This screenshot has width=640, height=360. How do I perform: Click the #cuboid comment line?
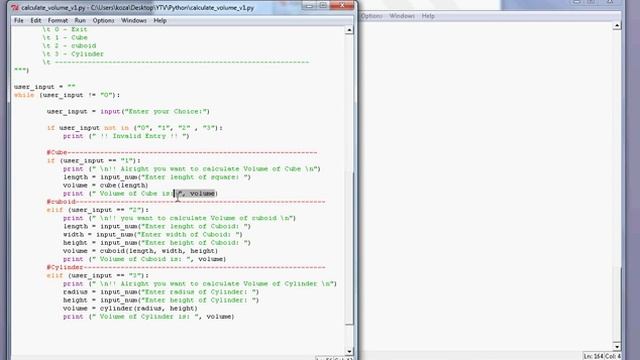coord(186,202)
